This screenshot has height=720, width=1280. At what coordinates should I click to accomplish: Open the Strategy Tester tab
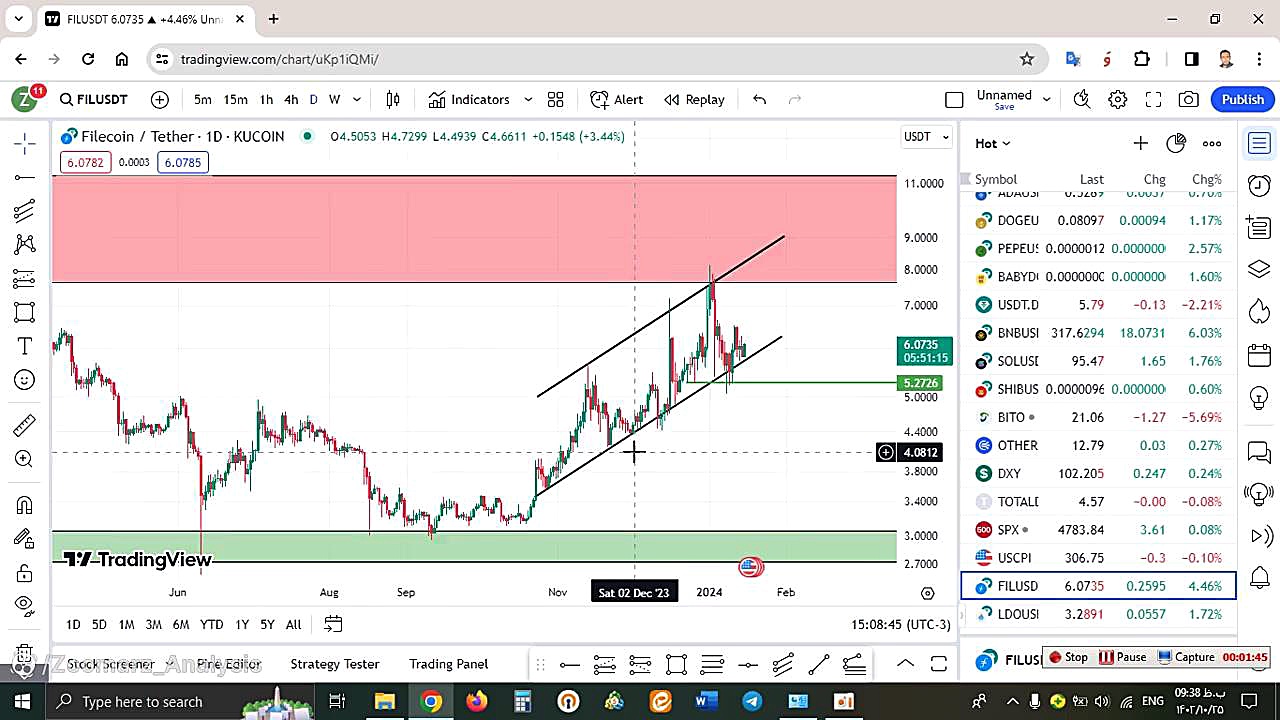click(x=335, y=664)
